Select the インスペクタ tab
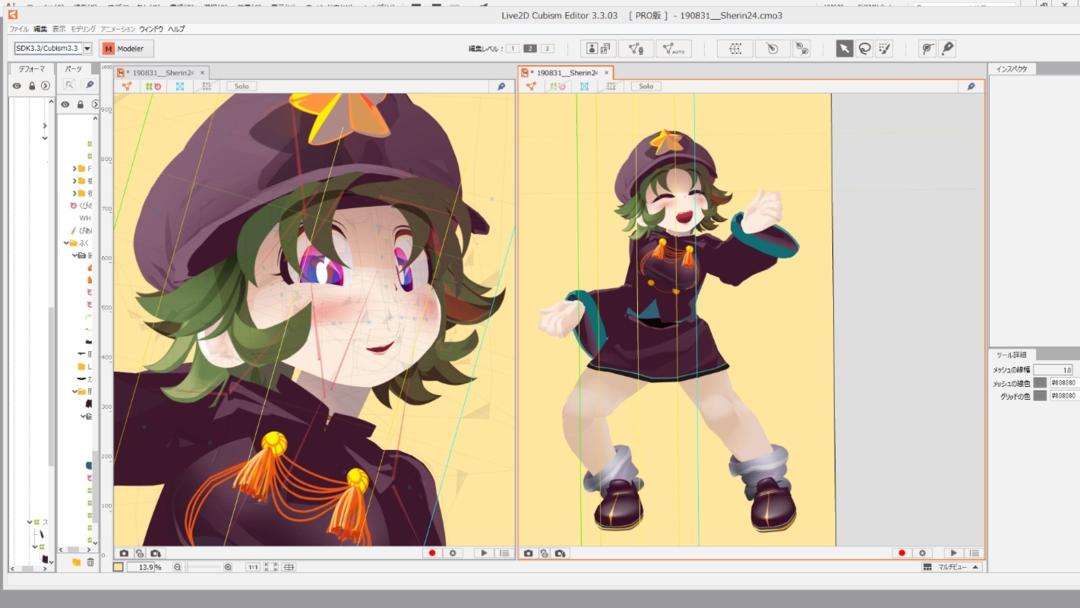This screenshot has height=608, width=1080. (x=1012, y=69)
